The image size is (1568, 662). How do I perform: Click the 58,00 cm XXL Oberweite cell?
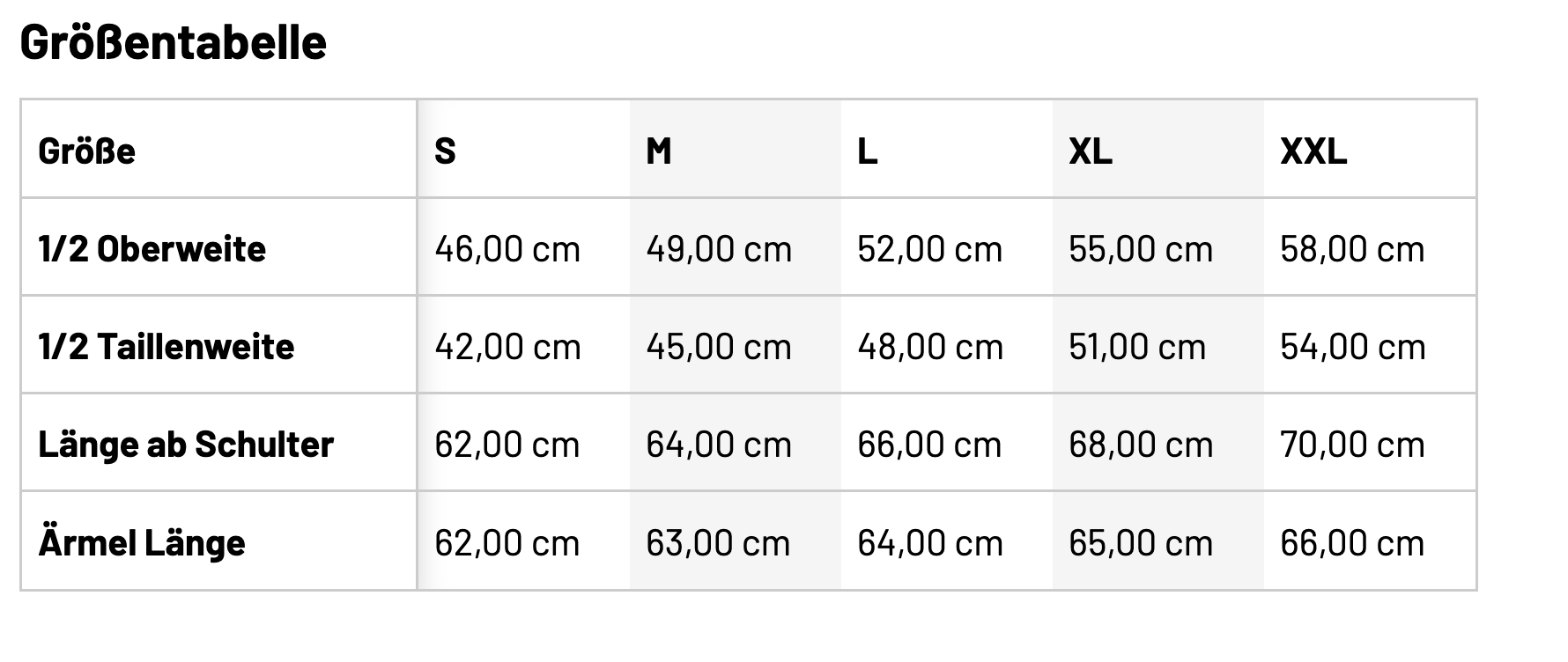pyautogui.click(x=1352, y=249)
